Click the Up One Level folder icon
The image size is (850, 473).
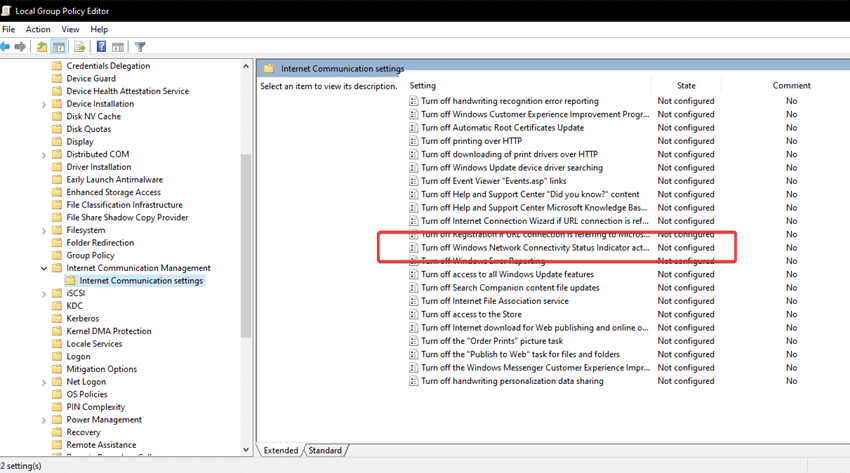coord(42,47)
